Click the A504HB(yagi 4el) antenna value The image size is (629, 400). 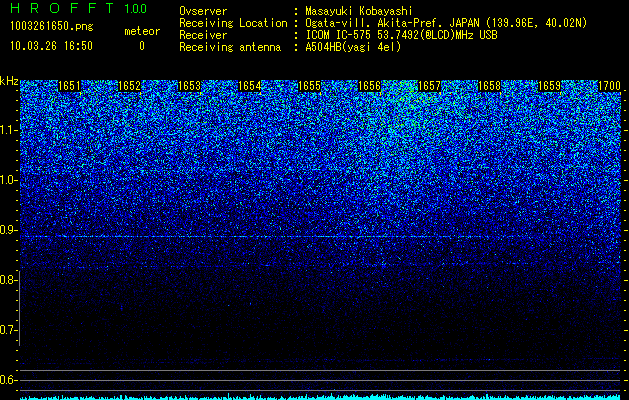coord(353,47)
